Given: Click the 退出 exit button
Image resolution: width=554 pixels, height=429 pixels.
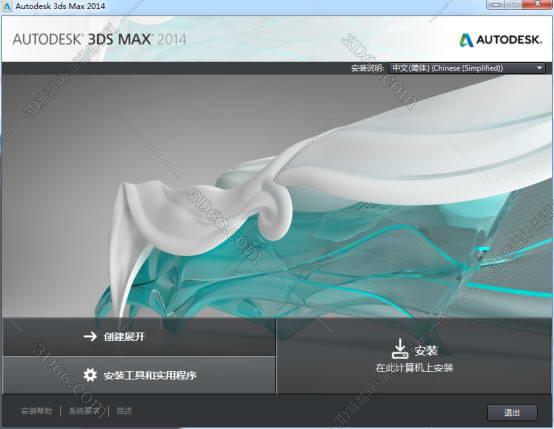Looking at the screenshot, I should 512,412.
